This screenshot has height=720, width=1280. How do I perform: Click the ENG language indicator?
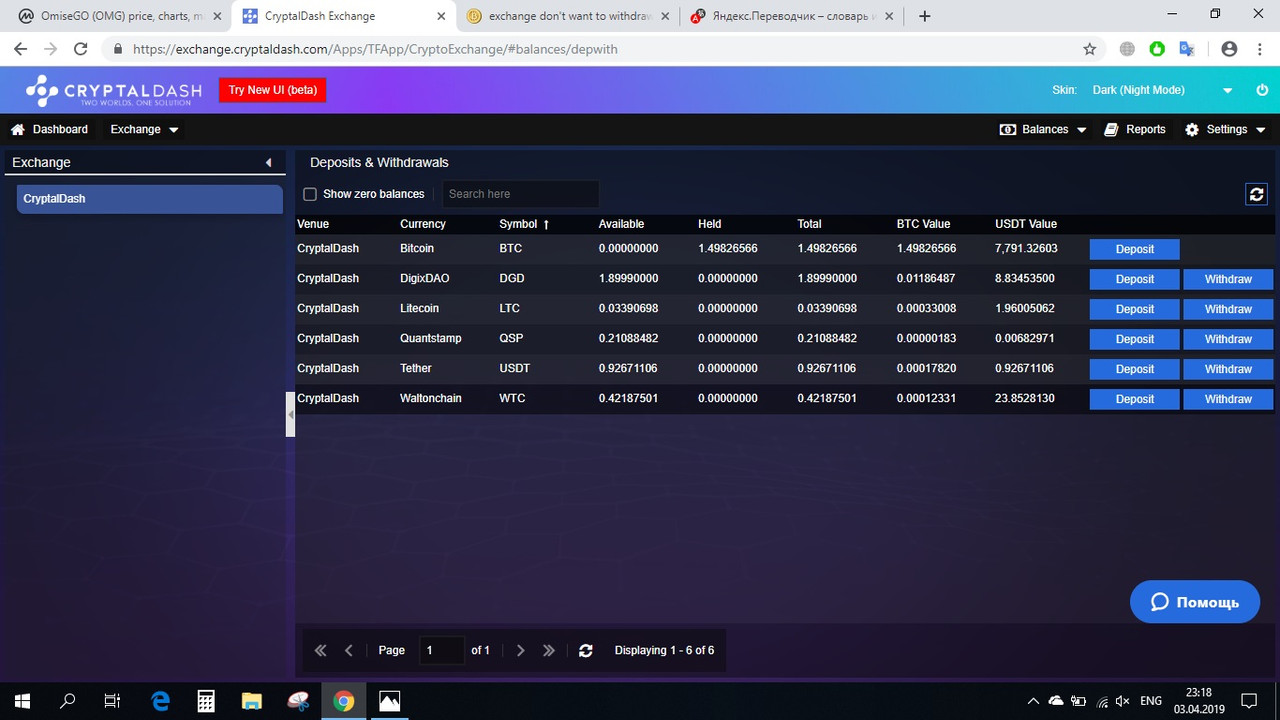(x=1151, y=701)
